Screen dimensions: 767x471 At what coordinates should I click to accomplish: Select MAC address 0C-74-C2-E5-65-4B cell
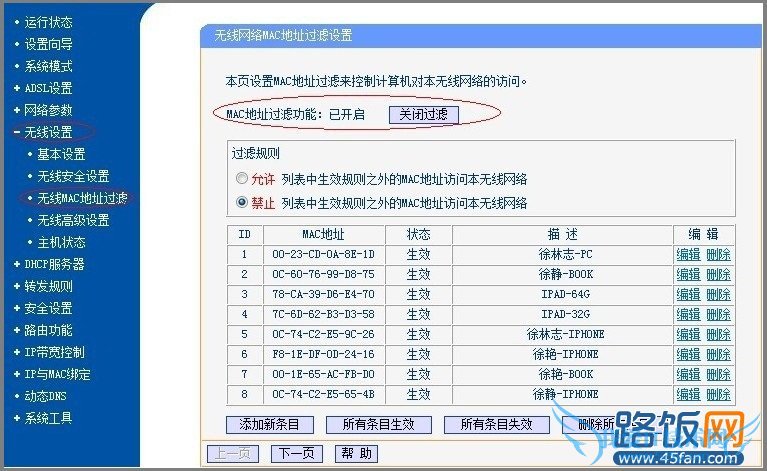(324, 394)
